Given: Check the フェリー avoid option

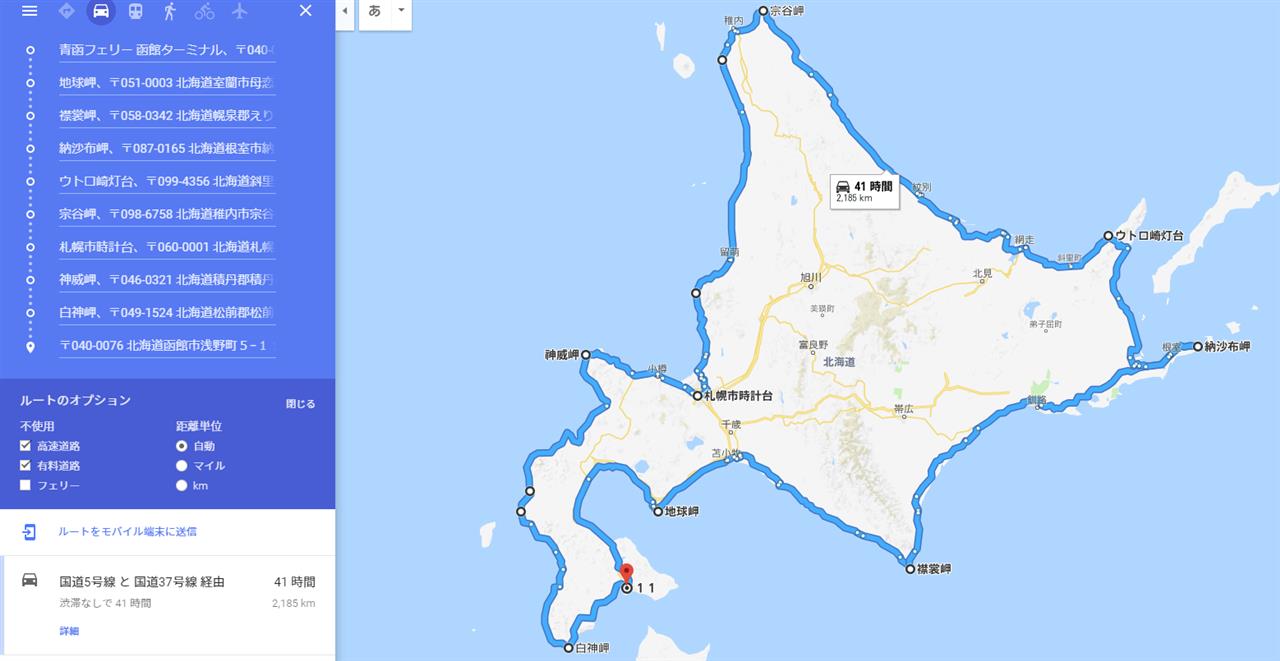Looking at the screenshot, I should (x=25, y=485).
